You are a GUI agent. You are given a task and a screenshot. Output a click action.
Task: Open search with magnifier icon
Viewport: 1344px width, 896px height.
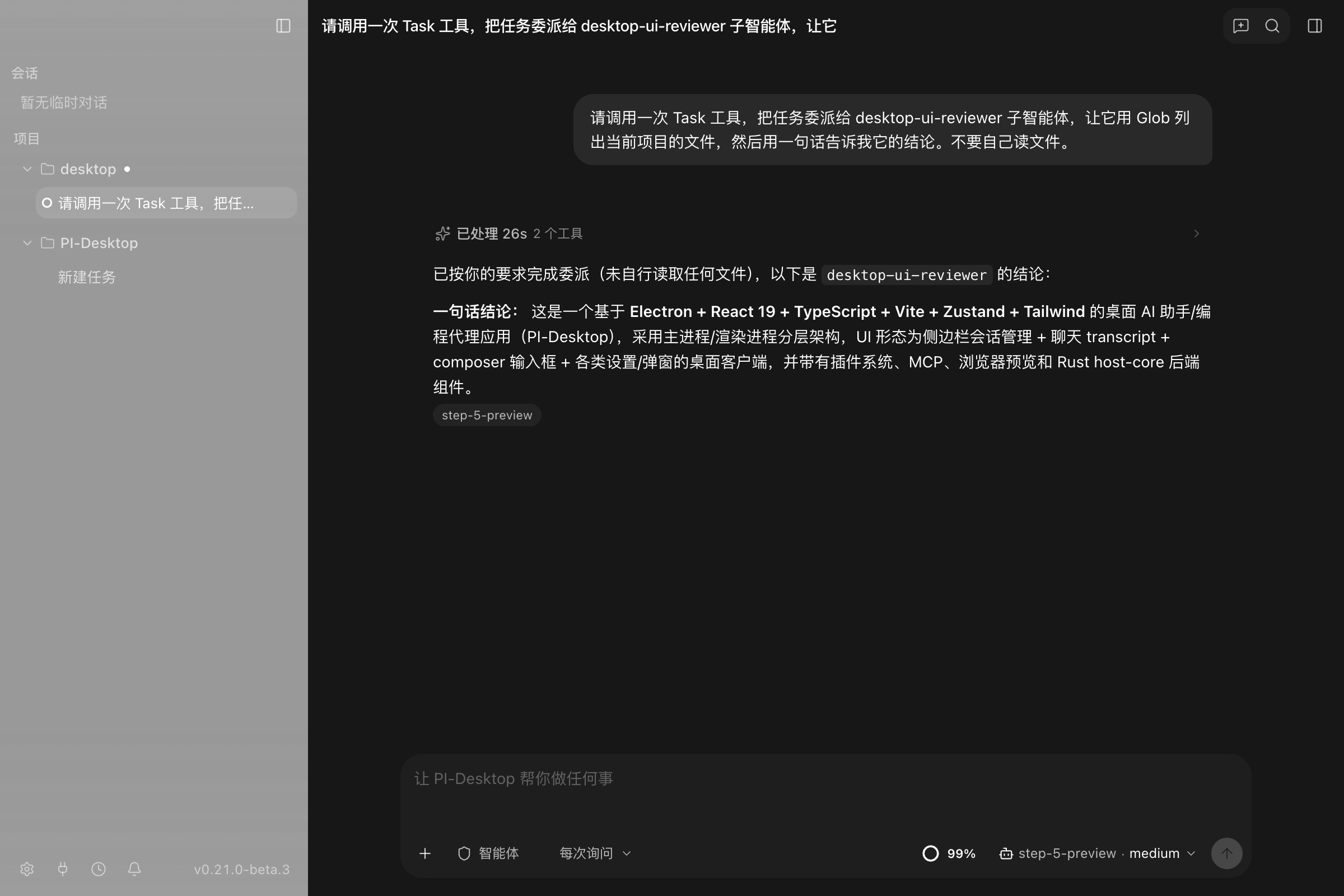[x=1272, y=26]
